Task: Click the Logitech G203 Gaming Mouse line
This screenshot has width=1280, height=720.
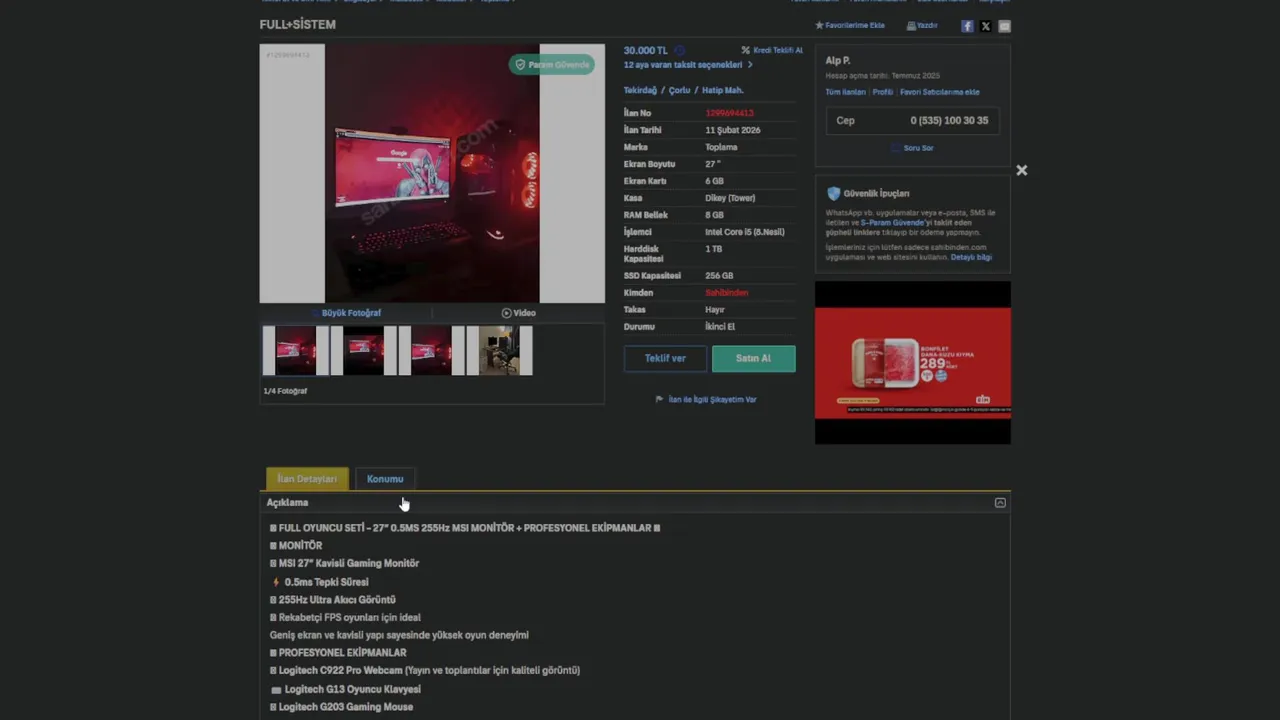Action: 342,707
